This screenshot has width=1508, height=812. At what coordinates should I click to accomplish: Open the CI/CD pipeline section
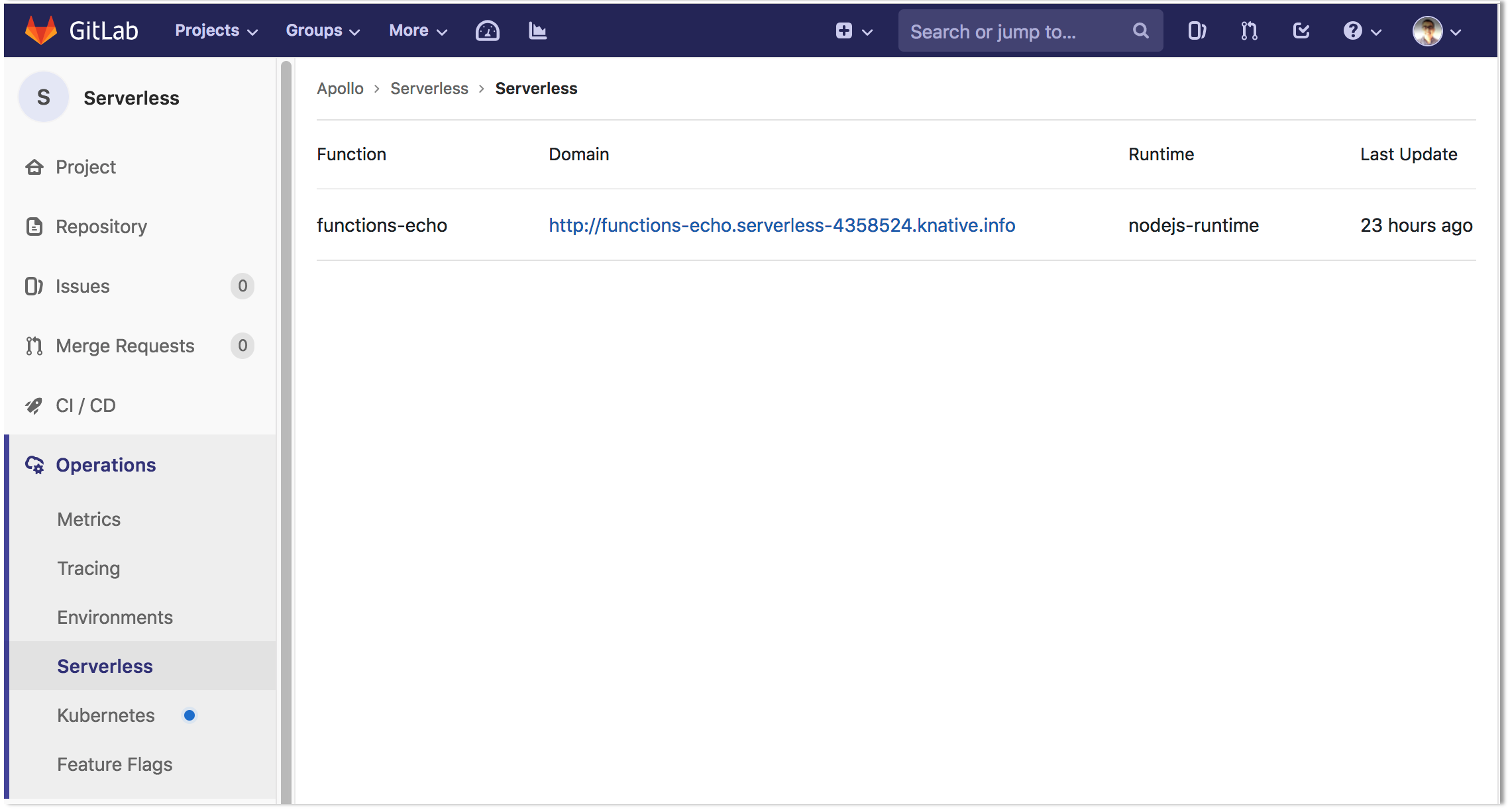tap(85, 406)
